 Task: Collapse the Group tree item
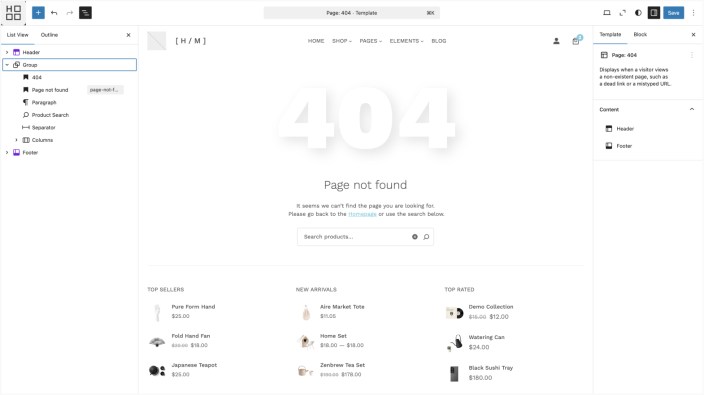(7, 65)
